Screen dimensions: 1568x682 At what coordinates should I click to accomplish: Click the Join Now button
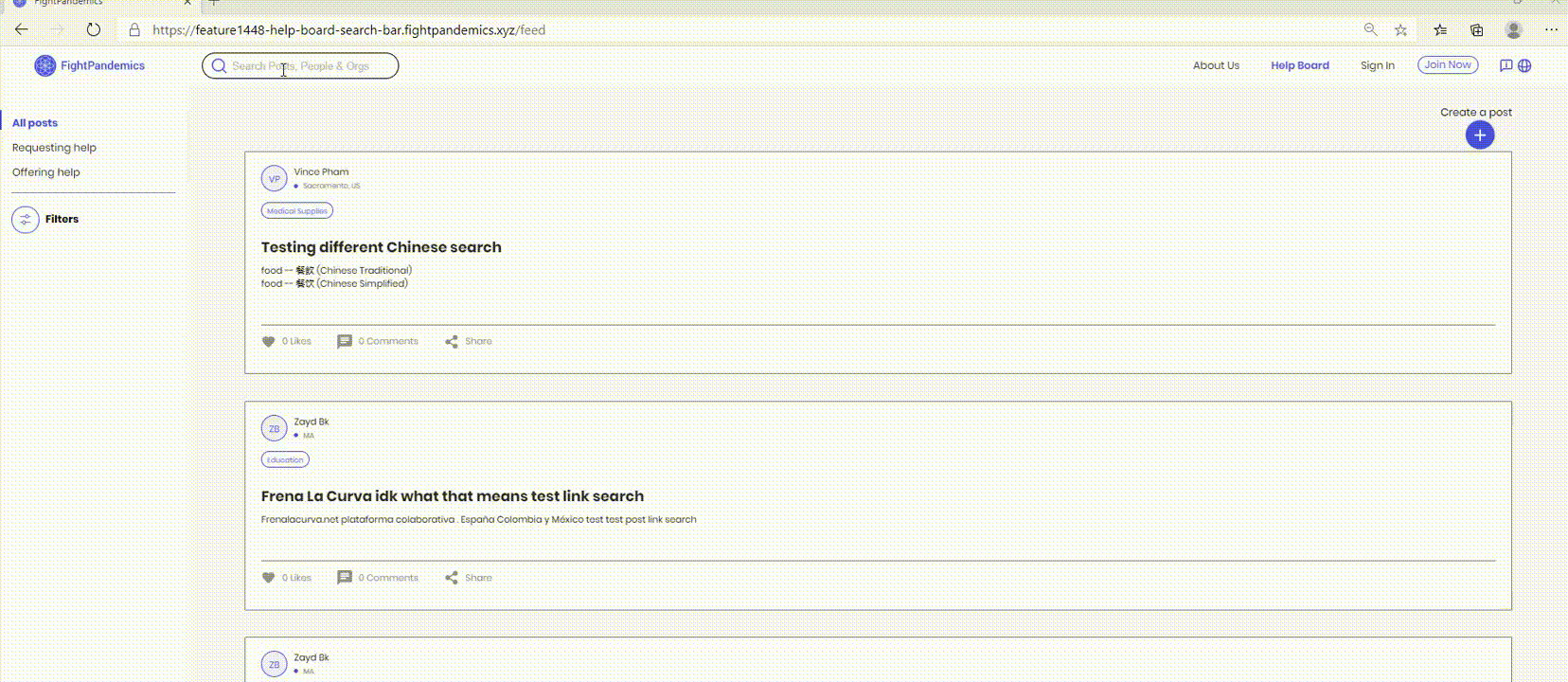[x=1448, y=64]
